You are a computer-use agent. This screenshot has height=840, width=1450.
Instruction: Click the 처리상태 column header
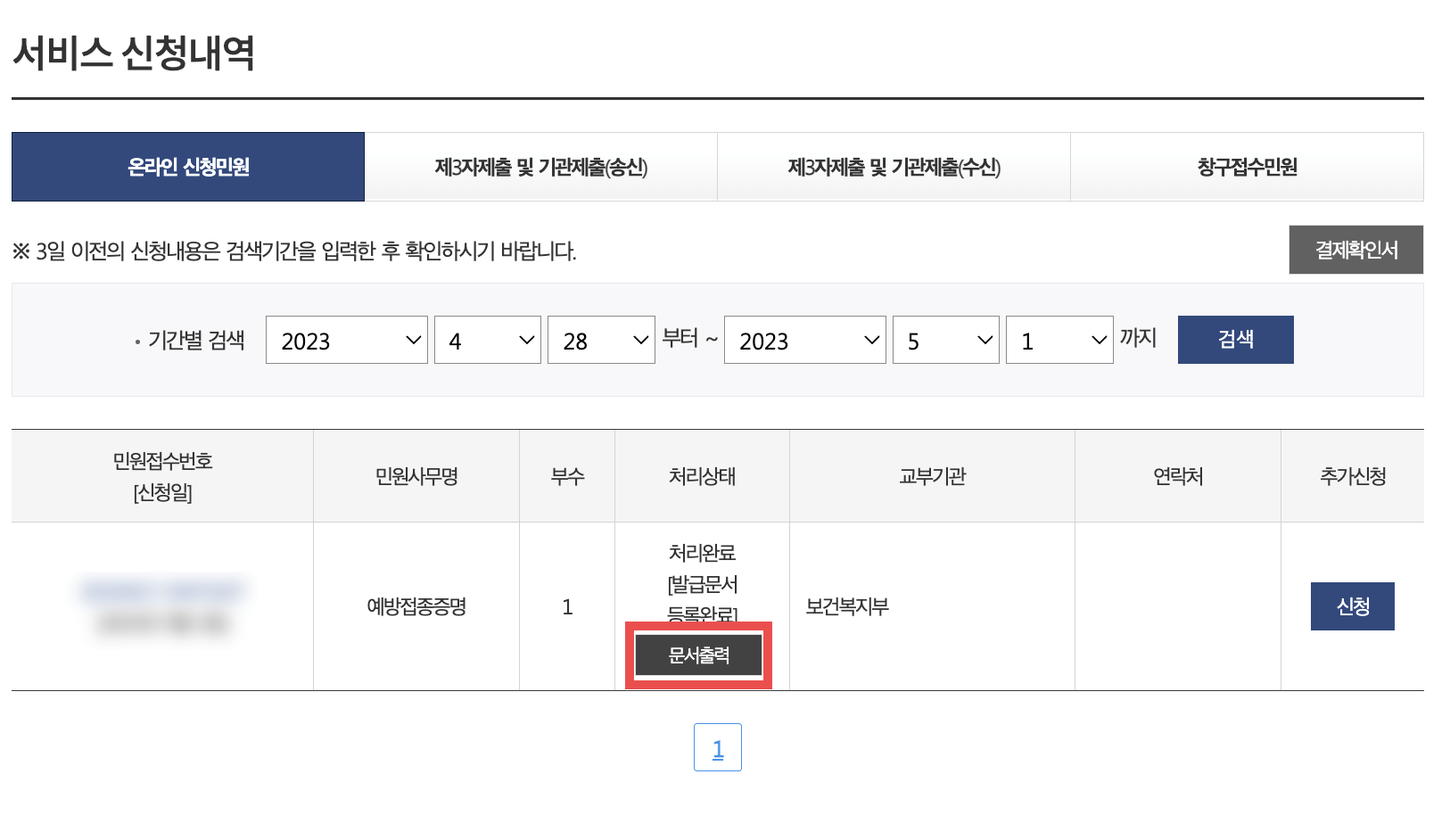tap(701, 475)
